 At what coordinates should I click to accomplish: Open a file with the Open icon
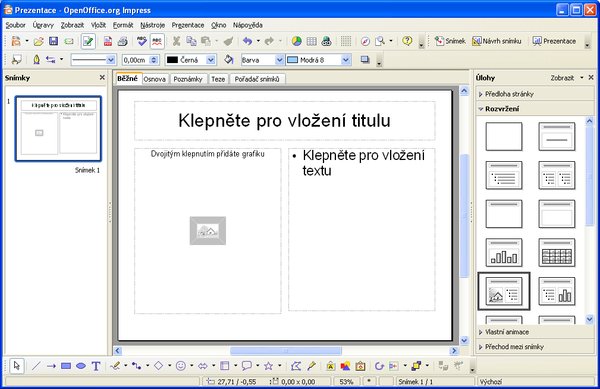coord(38,41)
